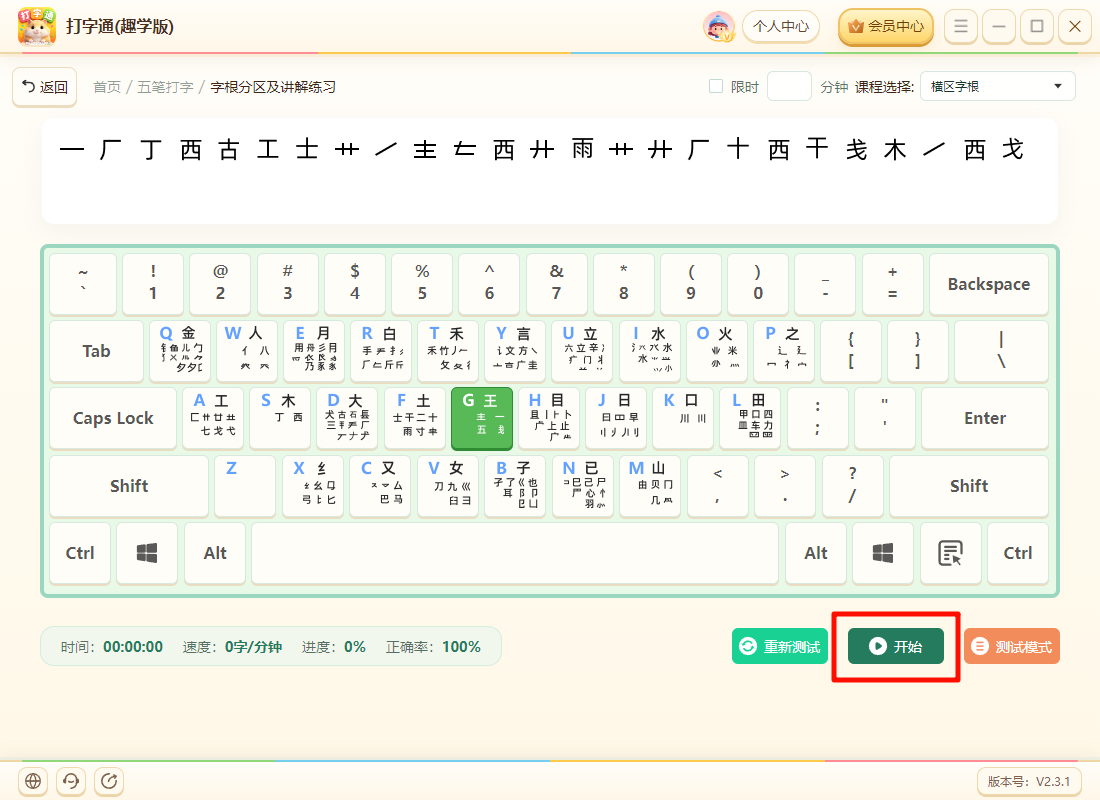
Task: Click the 正确率 100% accuracy readout
Action: pyautogui.click(x=433, y=647)
